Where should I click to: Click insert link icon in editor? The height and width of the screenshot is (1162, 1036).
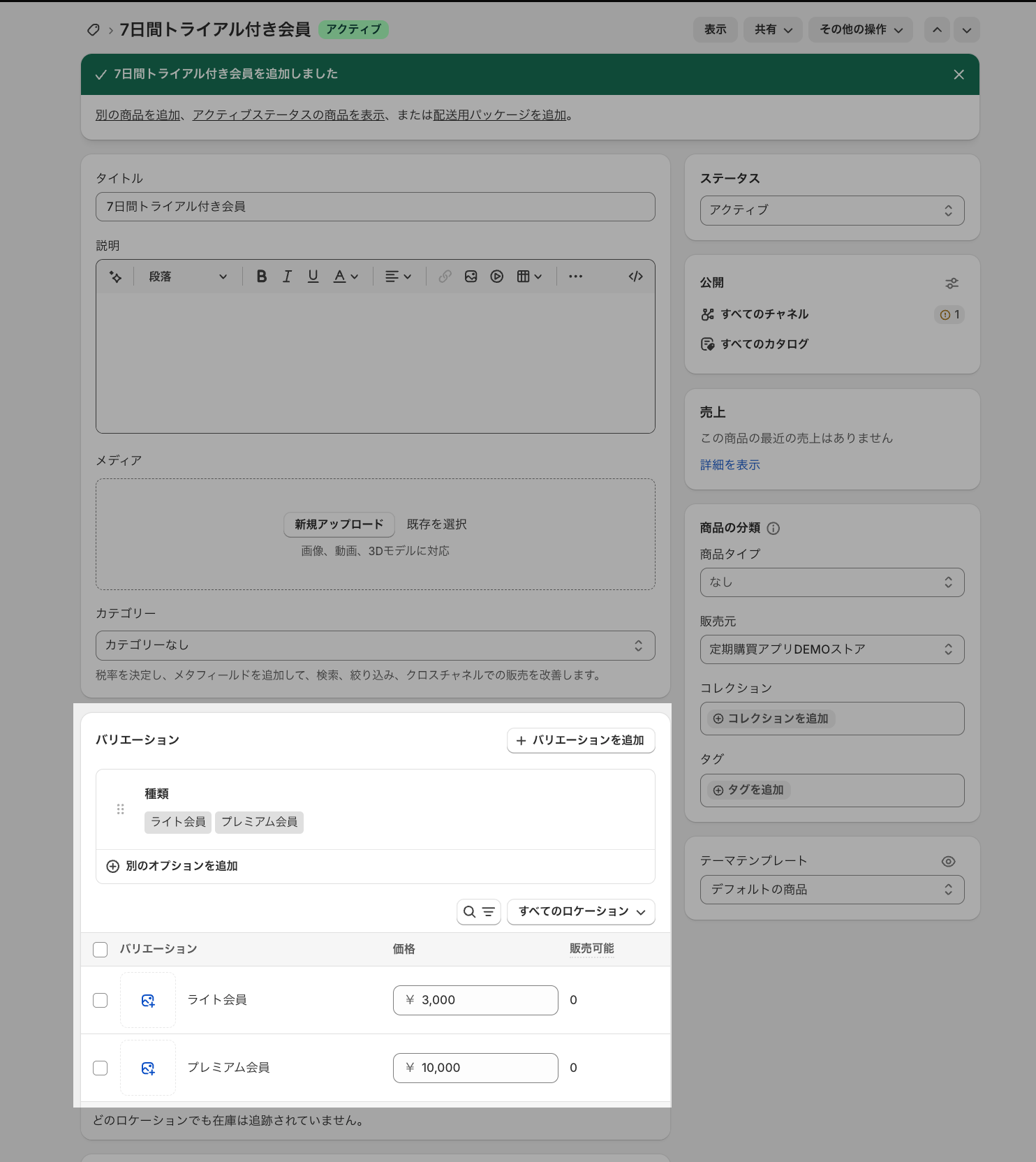(445, 277)
